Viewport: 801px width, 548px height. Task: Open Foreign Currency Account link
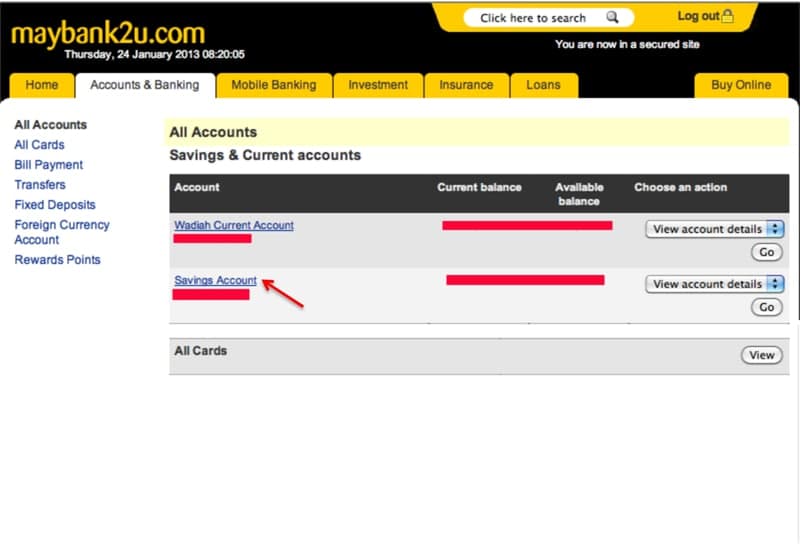[x=62, y=232]
